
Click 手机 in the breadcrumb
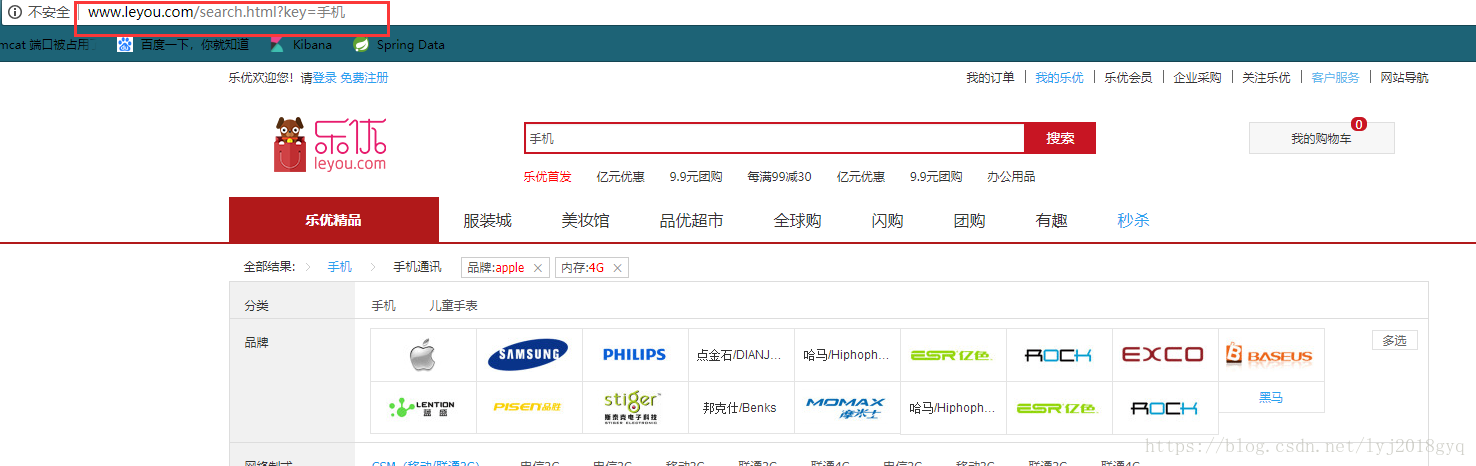click(x=340, y=267)
